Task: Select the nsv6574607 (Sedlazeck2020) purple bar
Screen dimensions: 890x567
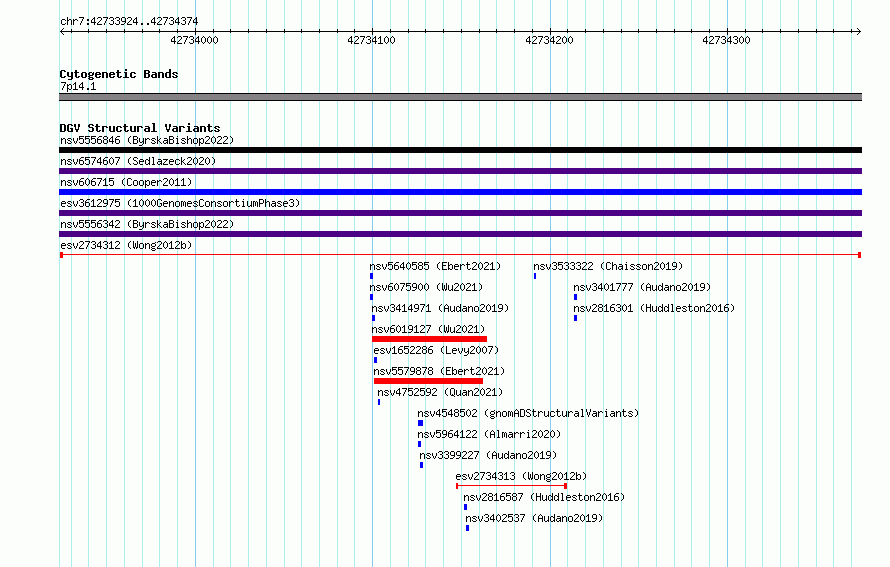Action: [460, 171]
